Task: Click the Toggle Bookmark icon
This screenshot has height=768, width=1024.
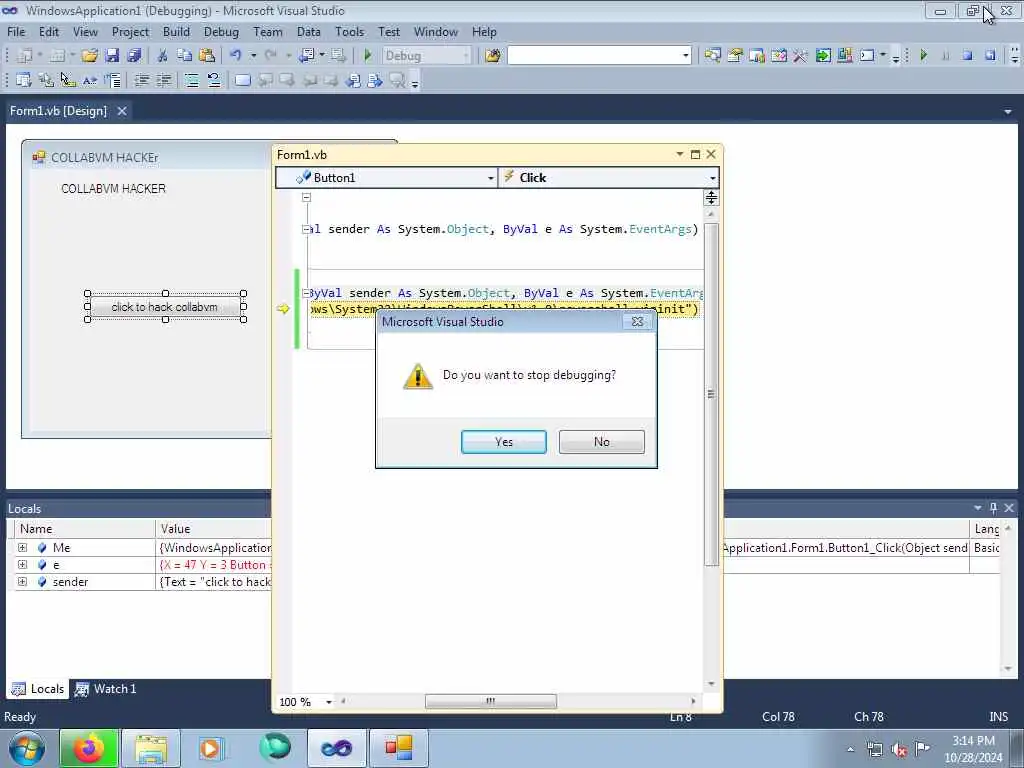Action: [242, 80]
